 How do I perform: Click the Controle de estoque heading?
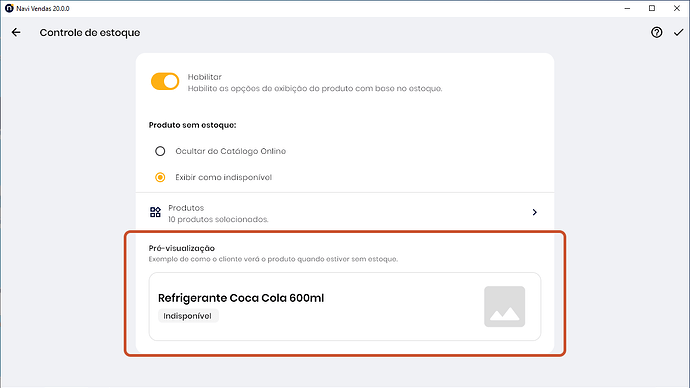pyautogui.click(x=90, y=33)
